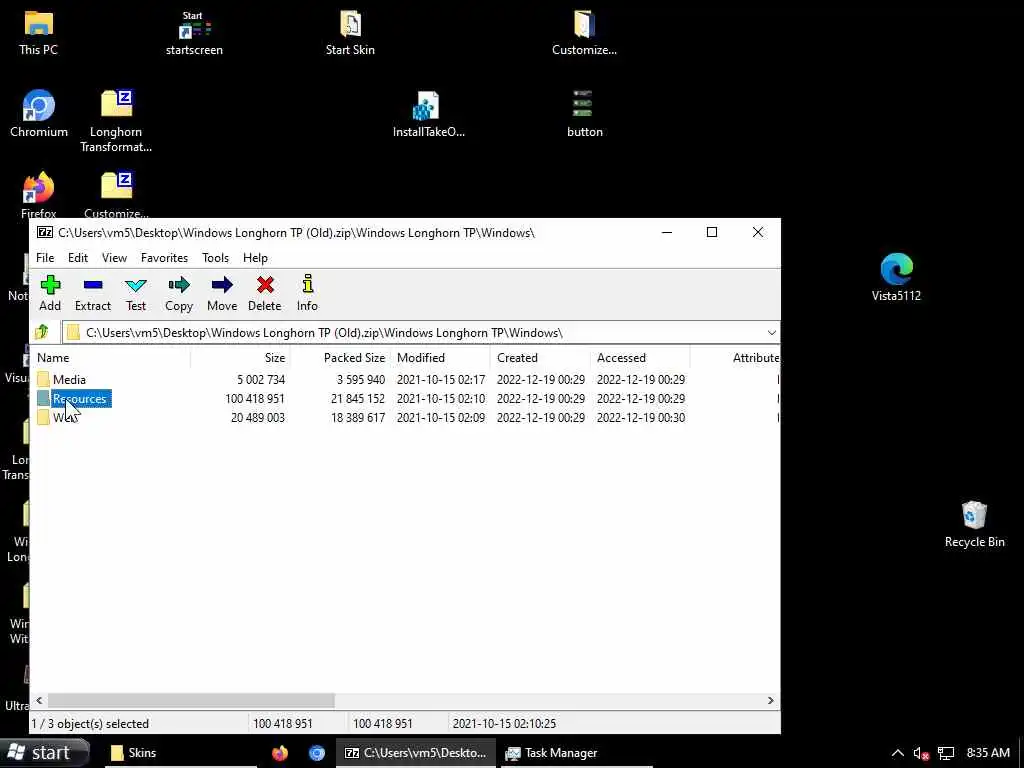Click the Firefox icon on the taskbar

tap(280, 753)
